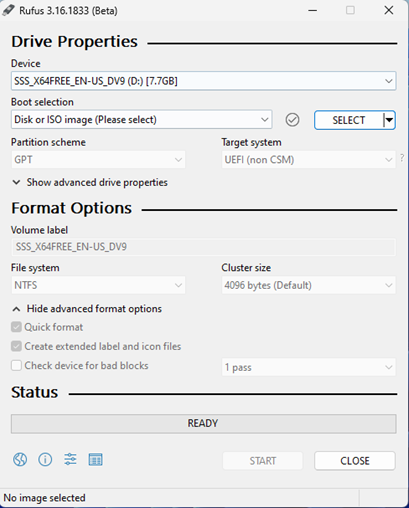Open the Boot selection dropdown
Screen dimensions: 409x508
coord(142,120)
